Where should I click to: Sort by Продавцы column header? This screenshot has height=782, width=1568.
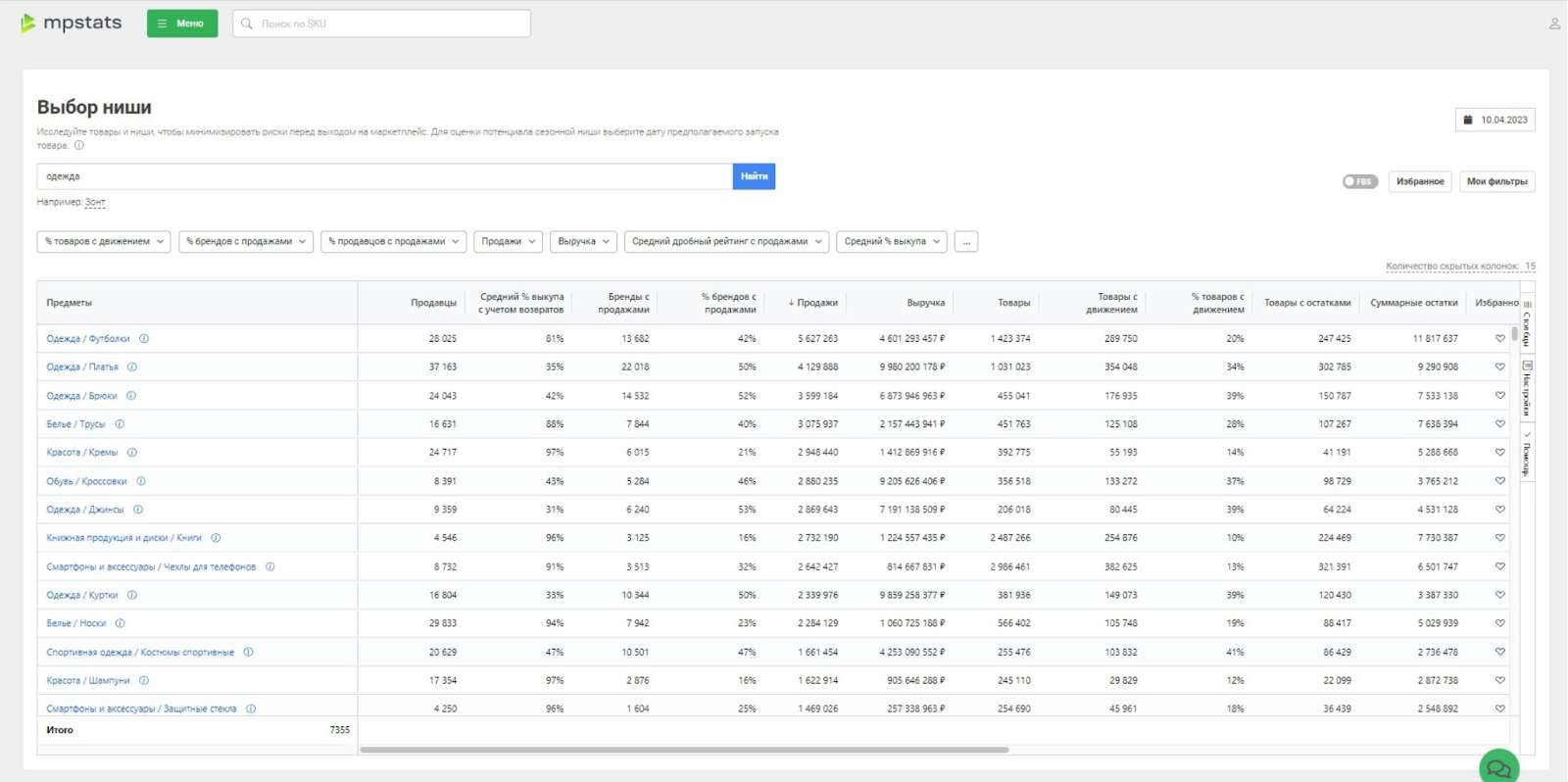(433, 303)
